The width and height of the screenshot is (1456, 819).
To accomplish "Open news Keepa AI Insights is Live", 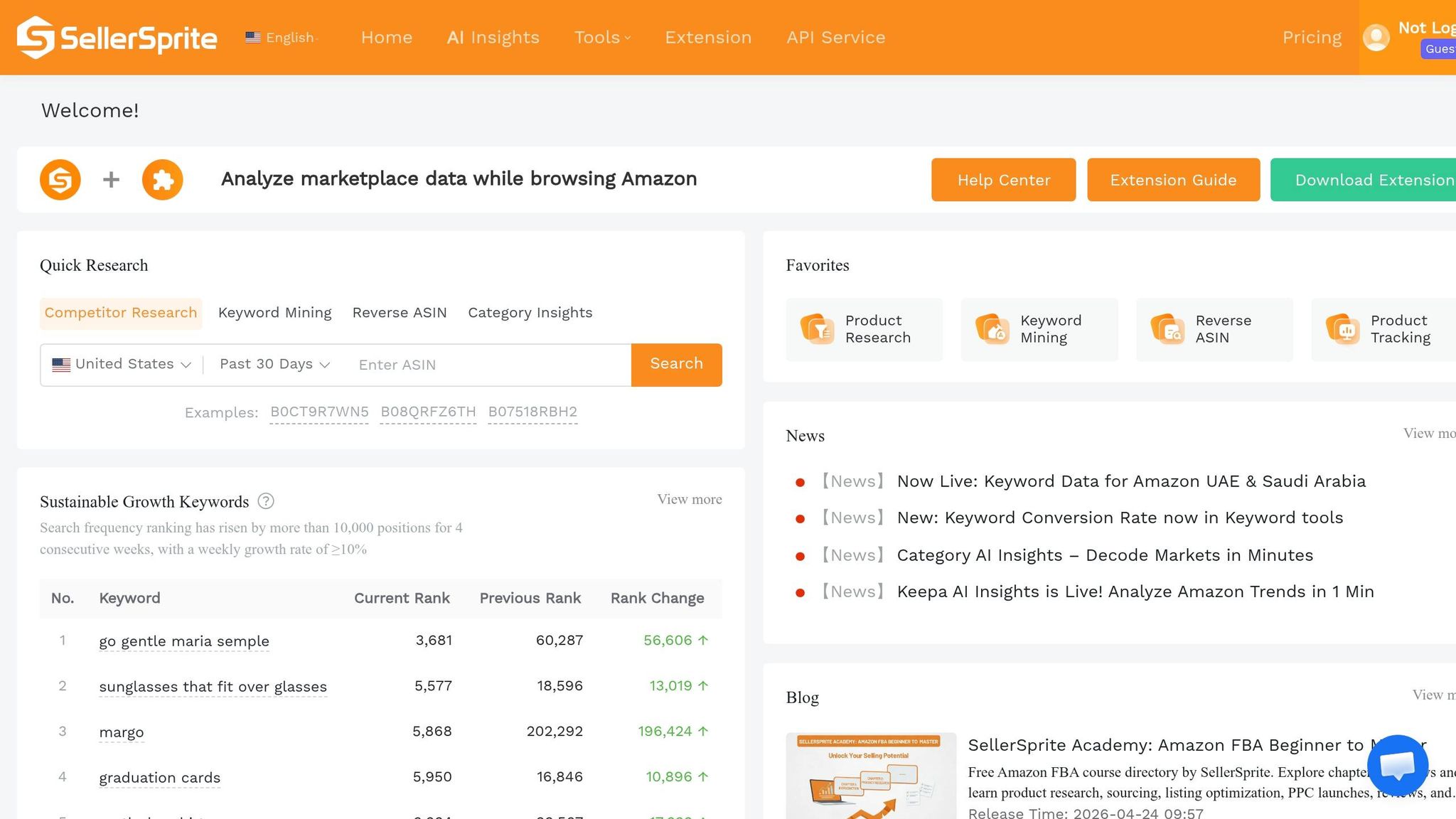I will coord(1135,592).
